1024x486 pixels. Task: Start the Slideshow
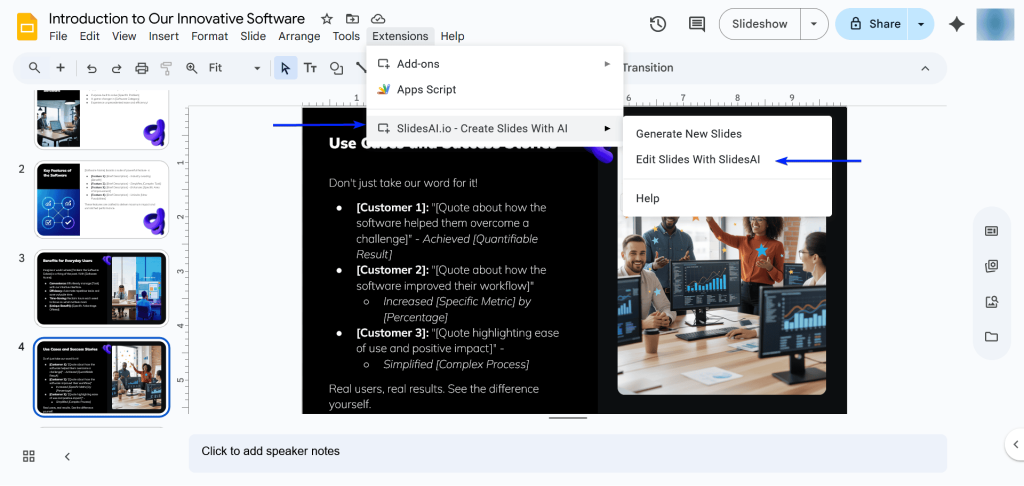(x=760, y=24)
